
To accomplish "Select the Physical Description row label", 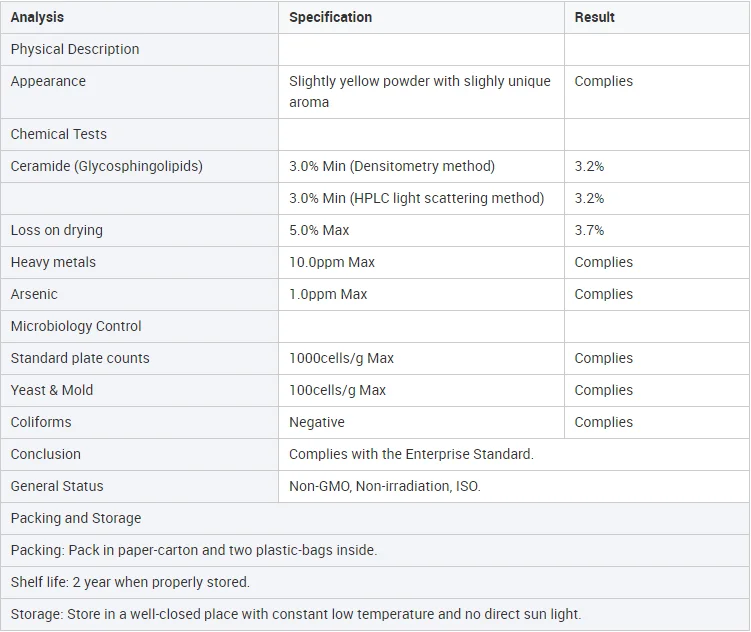I will coord(75,49).
